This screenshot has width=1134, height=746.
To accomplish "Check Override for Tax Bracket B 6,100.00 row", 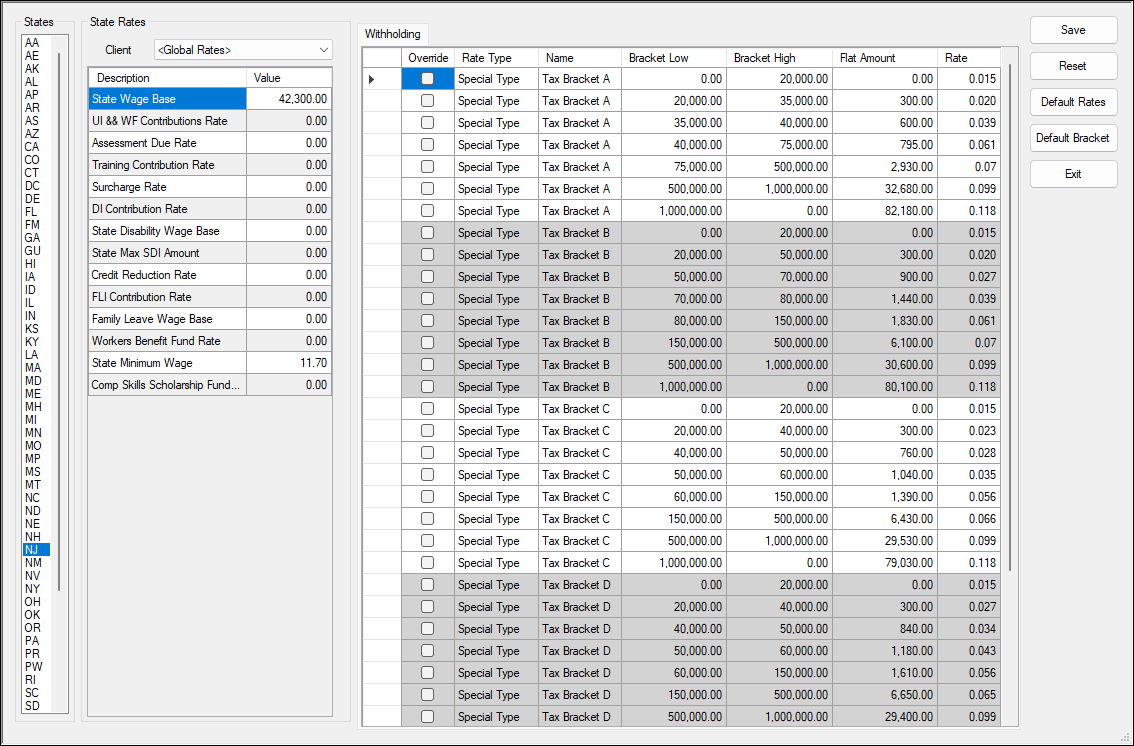I will (427, 343).
